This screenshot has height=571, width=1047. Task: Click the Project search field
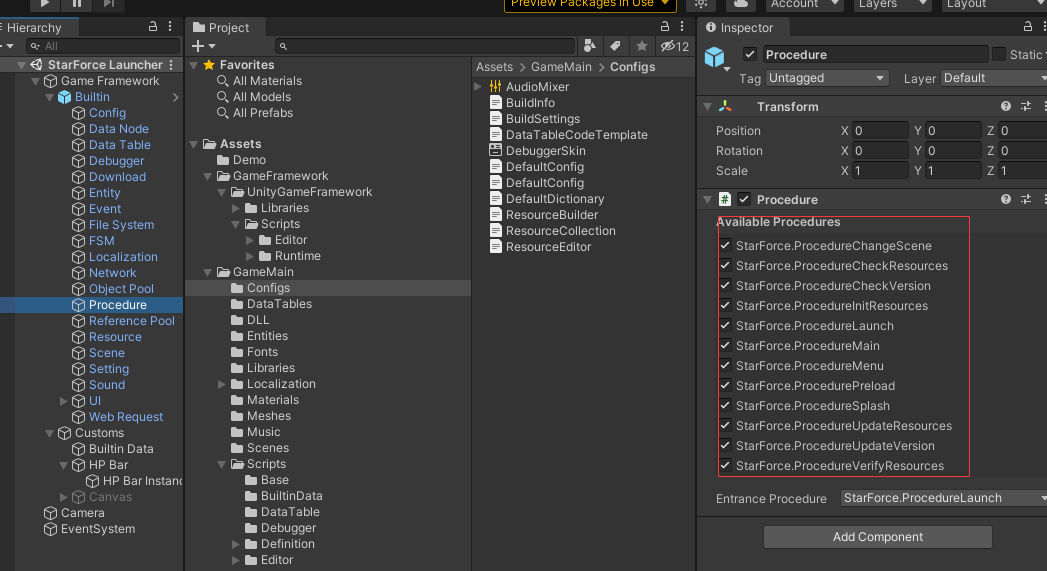425,46
